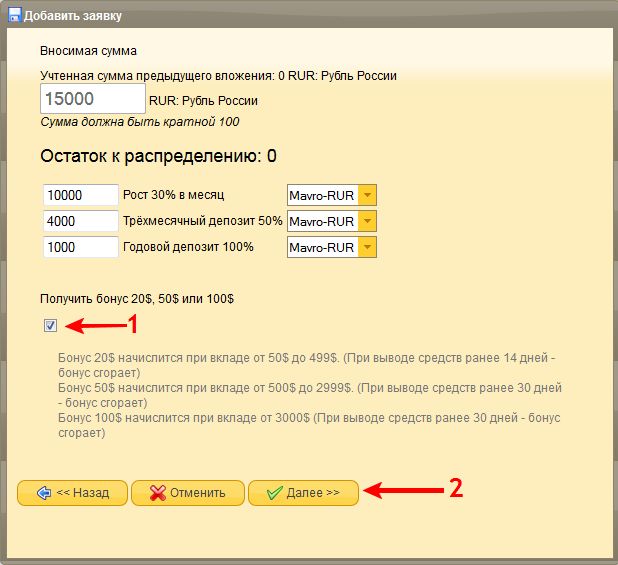This screenshot has width=618, height=565.
Task: Expand the dropdown arrow for Годовой депозит 100%
Action: (367, 247)
